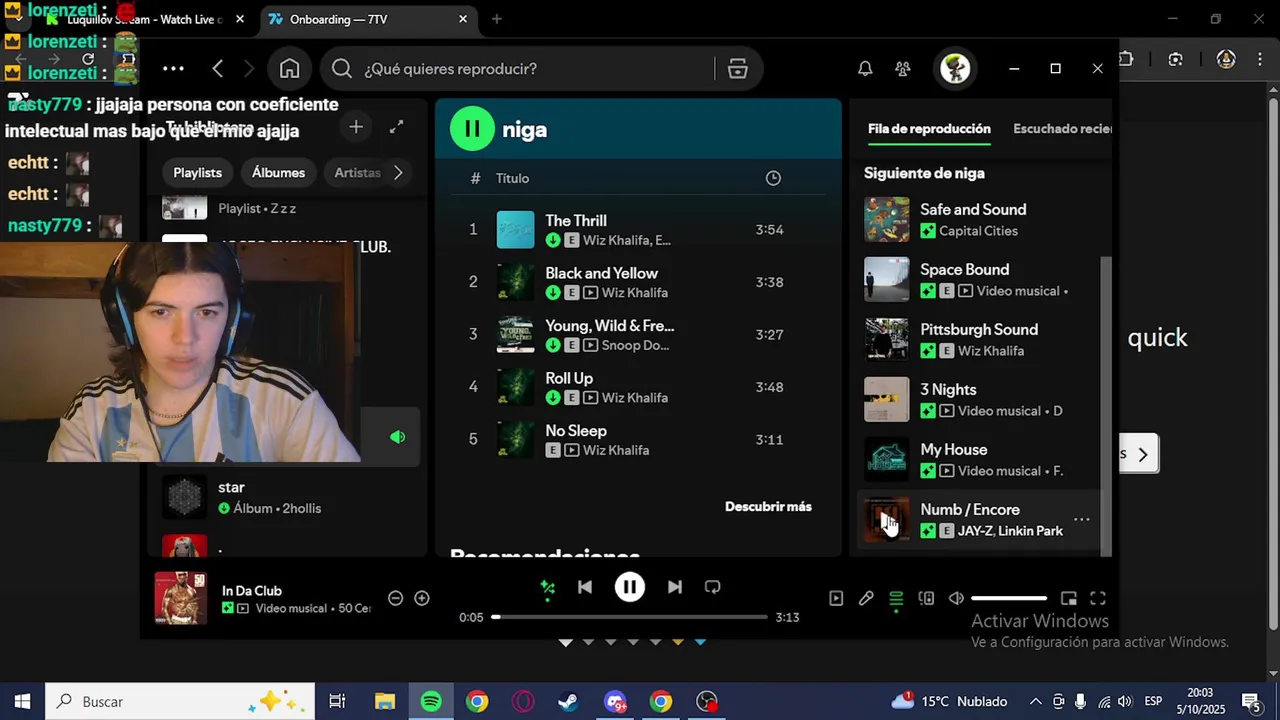Open the notifications bell
The image size is (1280, 720).
865,69
